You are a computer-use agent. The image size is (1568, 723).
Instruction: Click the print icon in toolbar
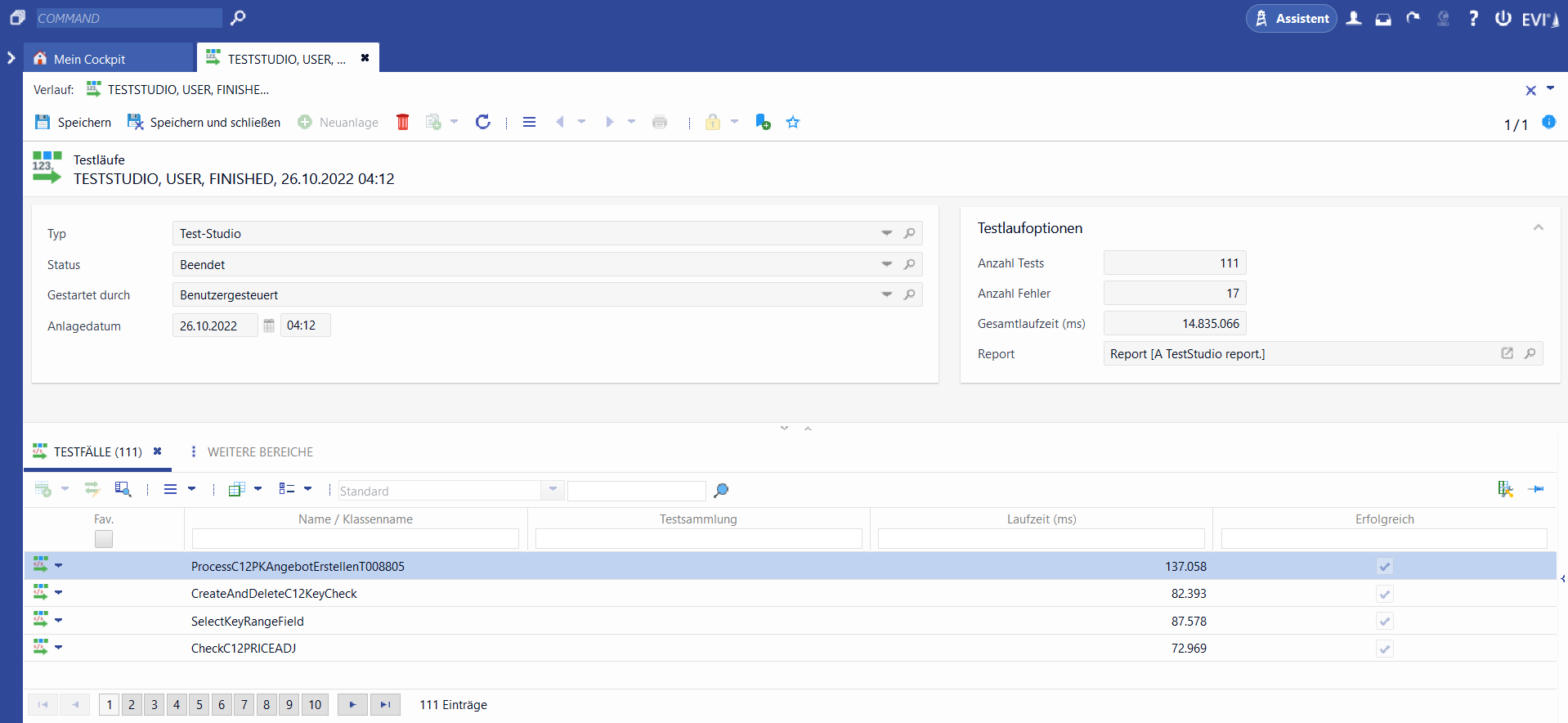[x=660, y=122]
